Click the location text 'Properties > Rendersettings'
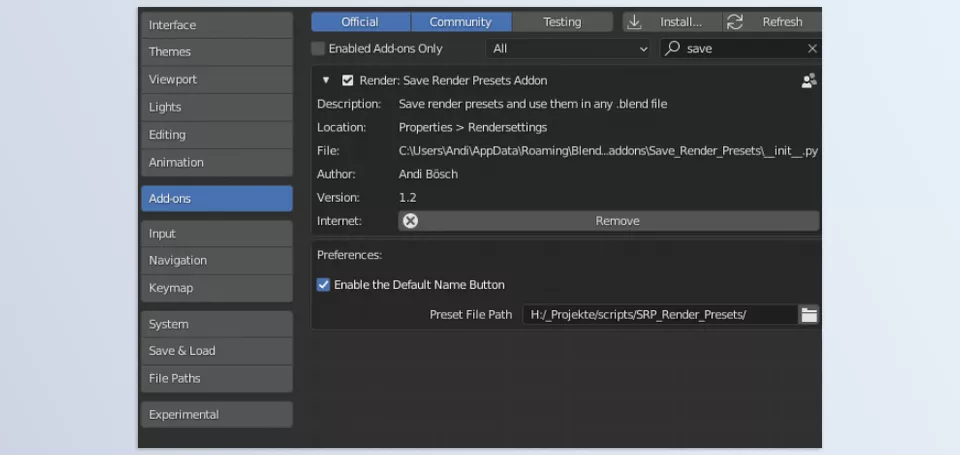The width and height of the screenshot is (960, 455). (473, 127)
